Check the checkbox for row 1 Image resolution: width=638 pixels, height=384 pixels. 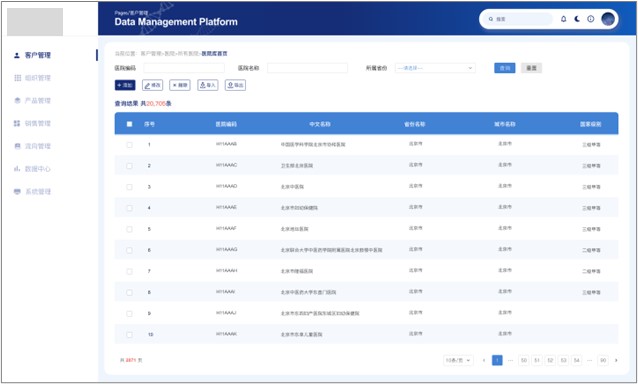129,145
